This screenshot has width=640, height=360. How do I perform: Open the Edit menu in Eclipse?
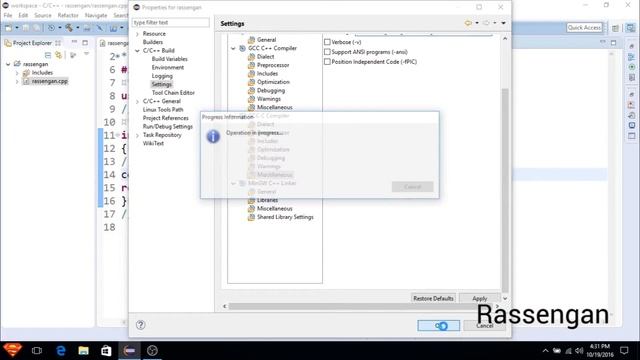pos(23,15)
